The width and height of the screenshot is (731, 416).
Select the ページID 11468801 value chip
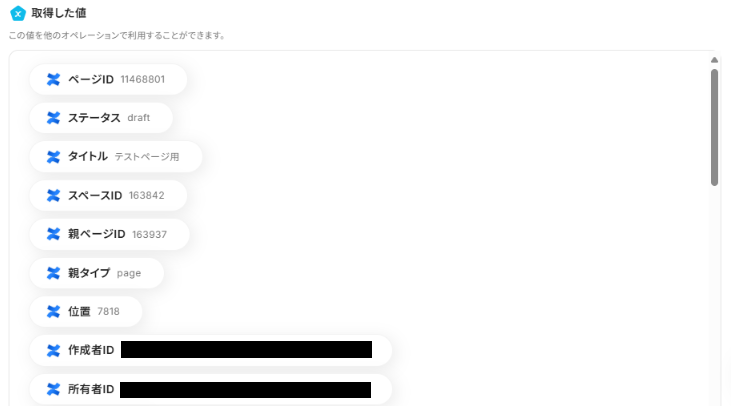[108, 79]
